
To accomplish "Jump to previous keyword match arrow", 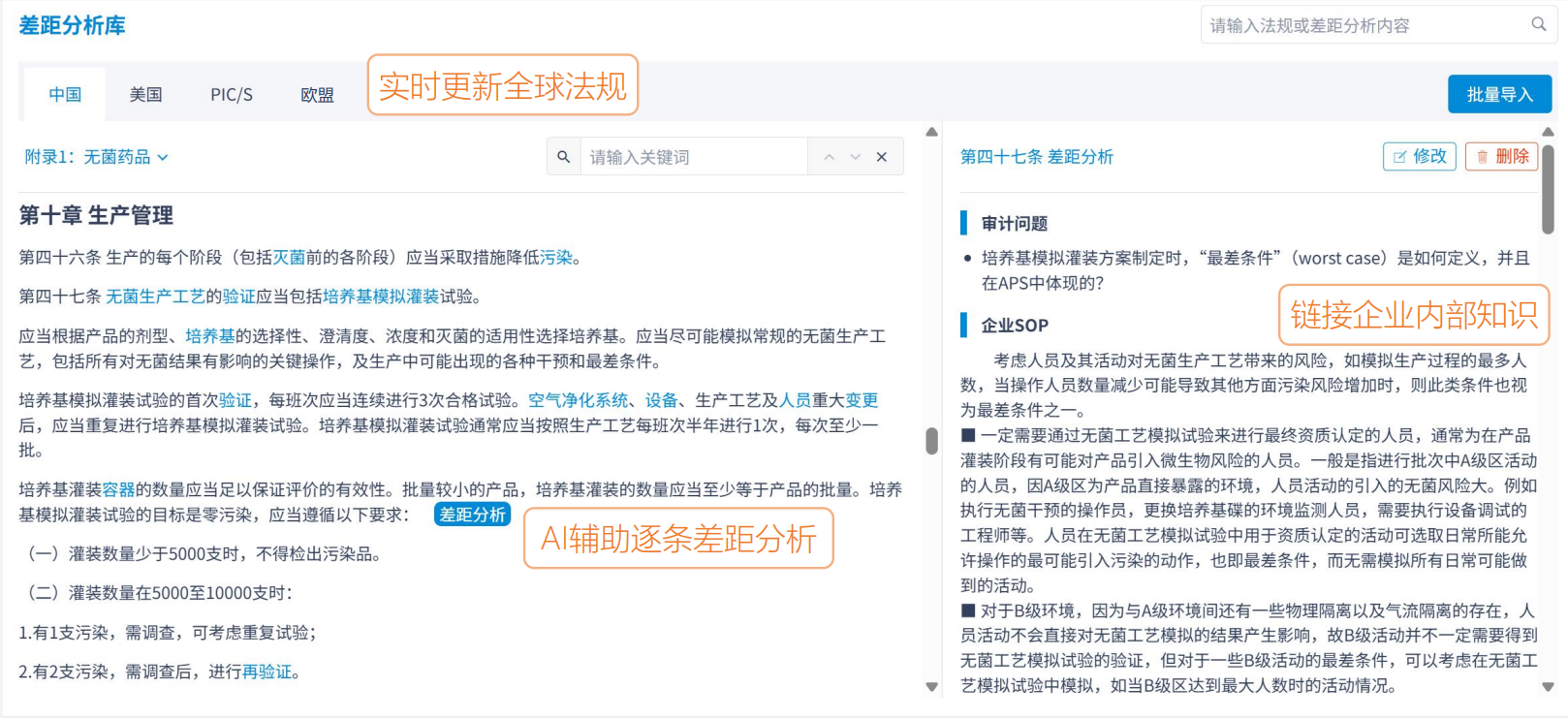I will pyautogui.click(x=829, y=157).
